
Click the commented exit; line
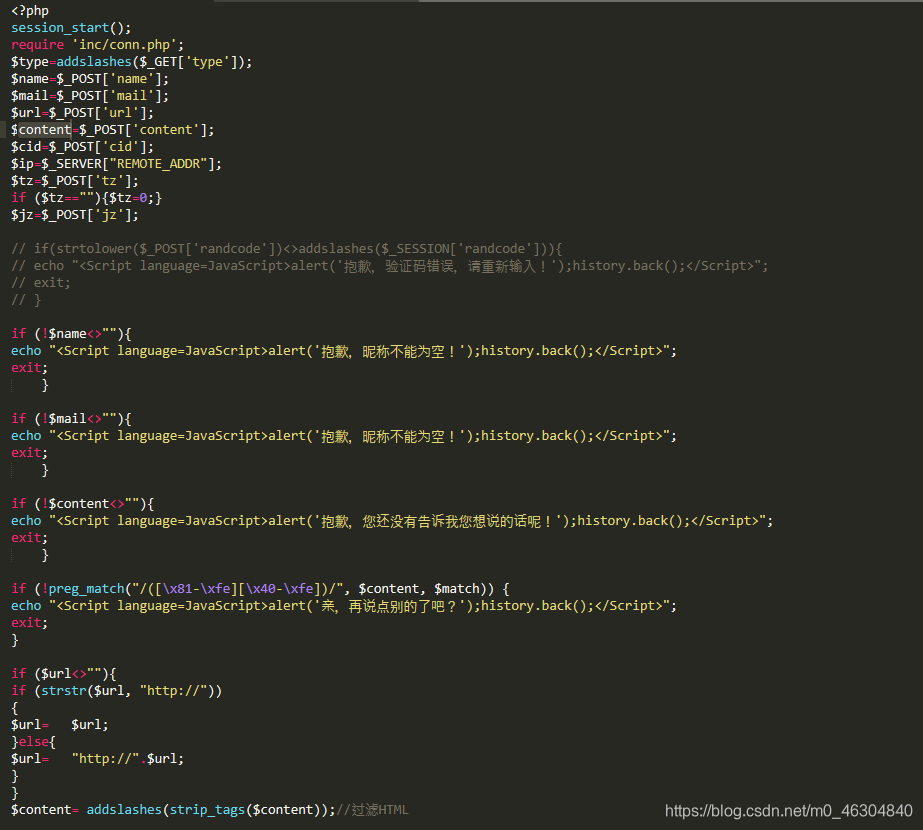pos(41,283)
